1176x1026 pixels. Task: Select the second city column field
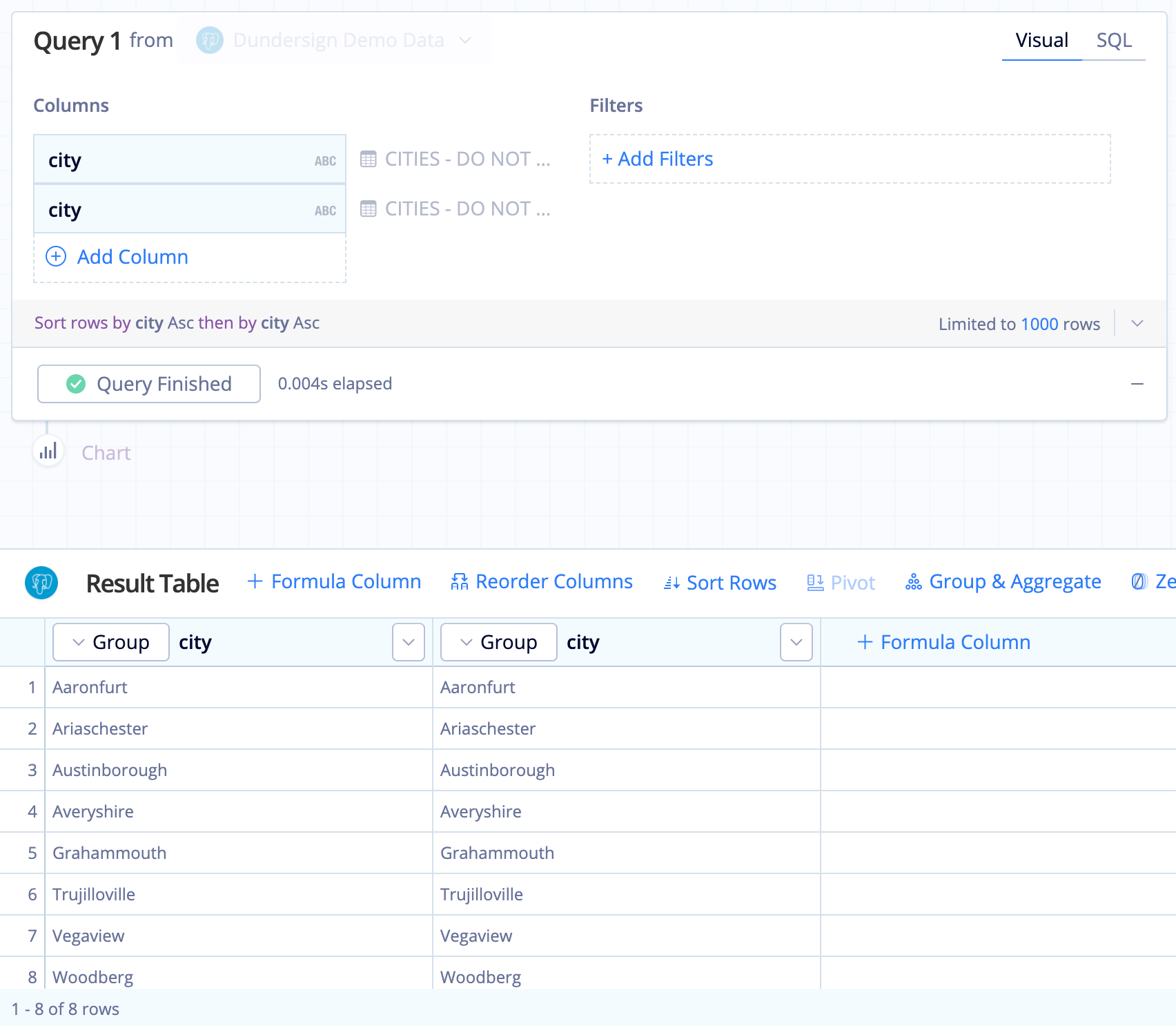[190, 209]
